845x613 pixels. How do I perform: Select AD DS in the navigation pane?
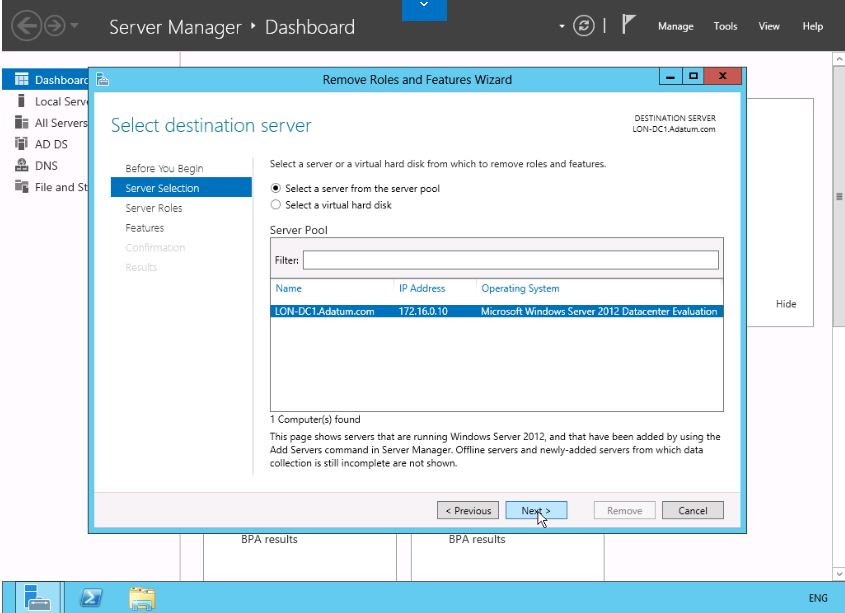click(51, 144)
